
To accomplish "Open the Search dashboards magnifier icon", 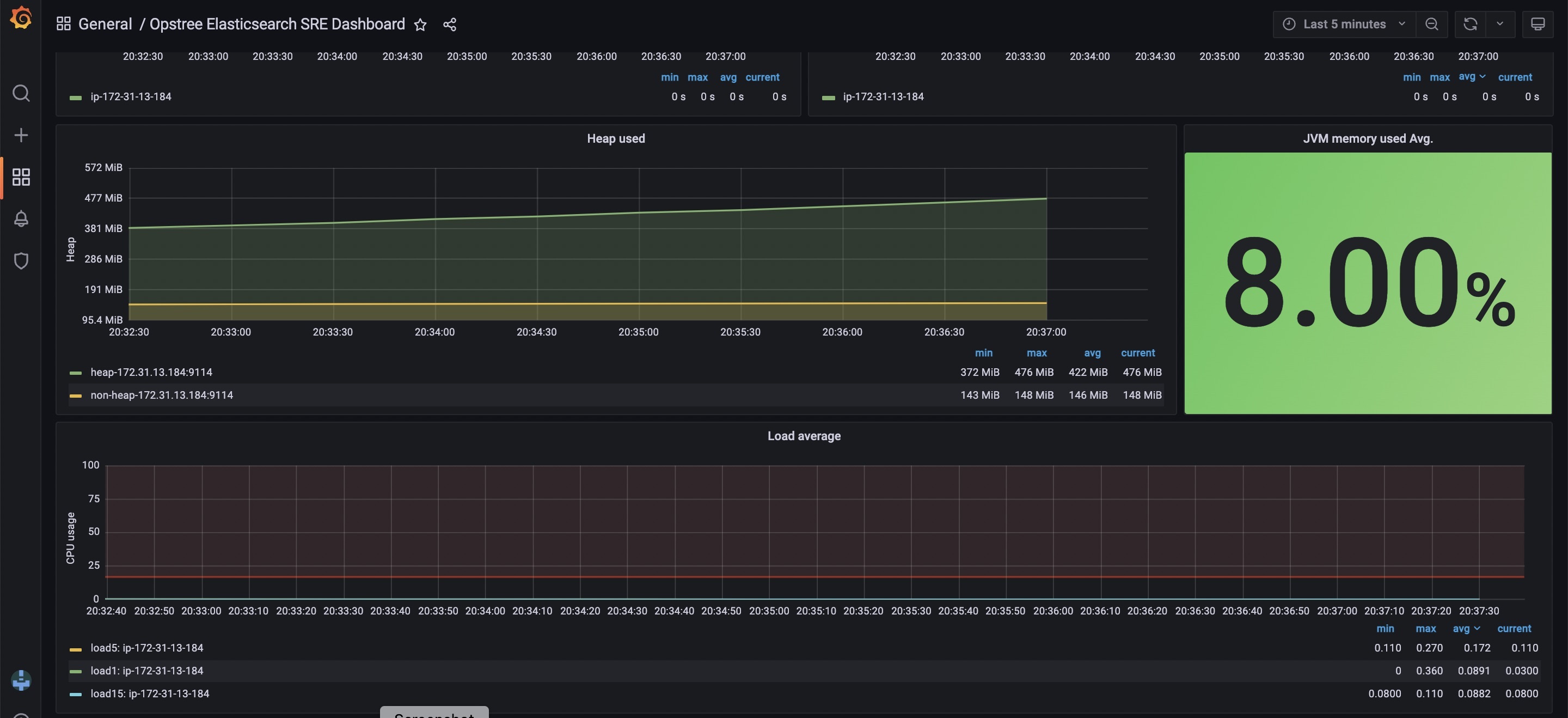I will (21, 93).
